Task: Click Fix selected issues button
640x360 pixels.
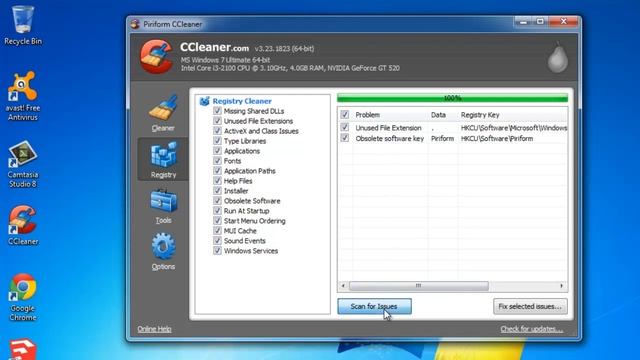Action: [x=530, y=306]
